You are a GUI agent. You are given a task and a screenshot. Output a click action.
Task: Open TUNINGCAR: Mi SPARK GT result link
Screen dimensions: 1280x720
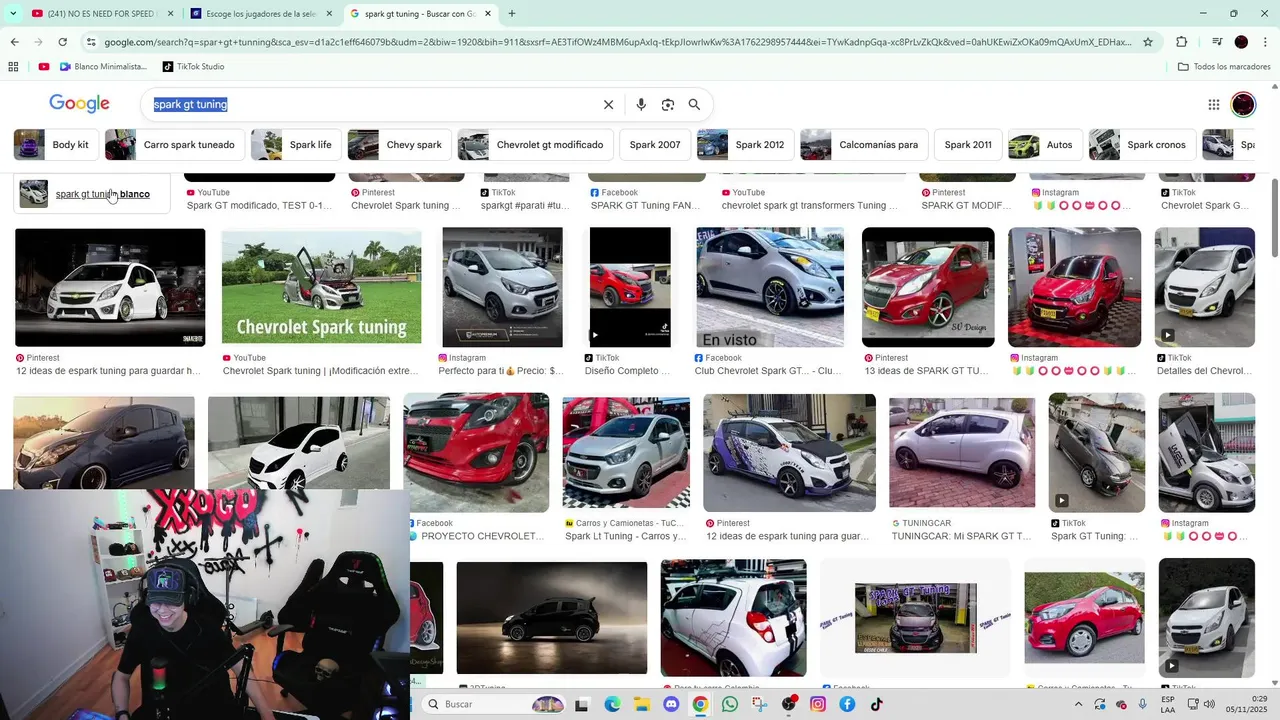tap(961, 536)
